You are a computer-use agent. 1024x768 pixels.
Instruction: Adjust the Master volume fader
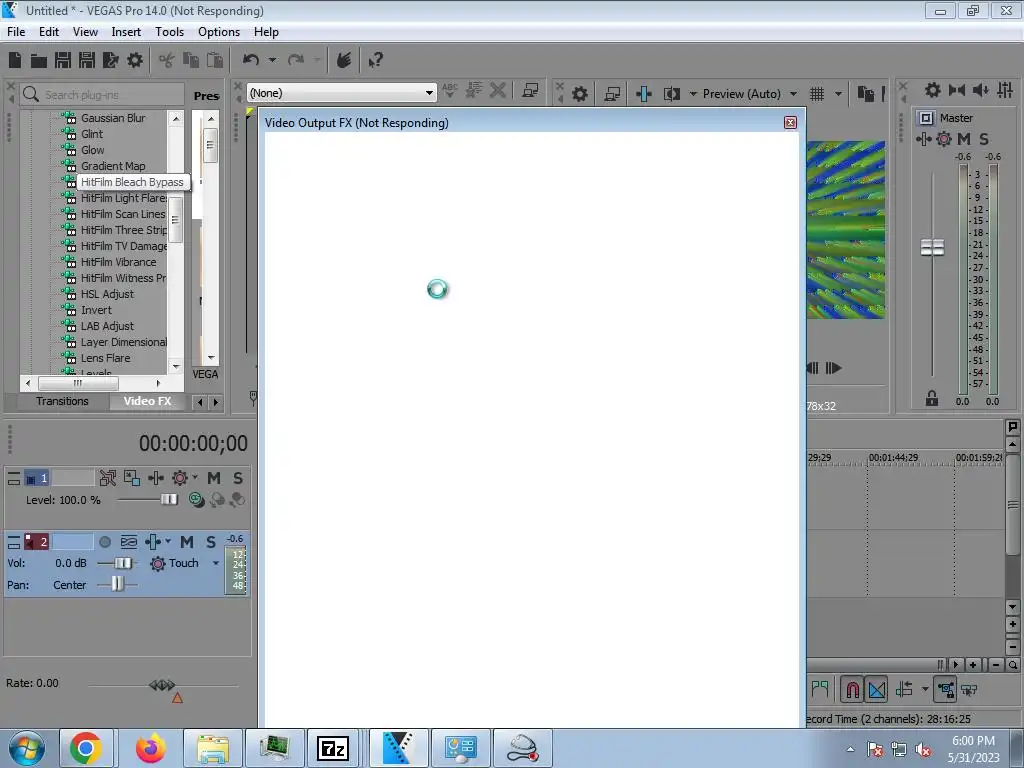click(x=932, y=247)
